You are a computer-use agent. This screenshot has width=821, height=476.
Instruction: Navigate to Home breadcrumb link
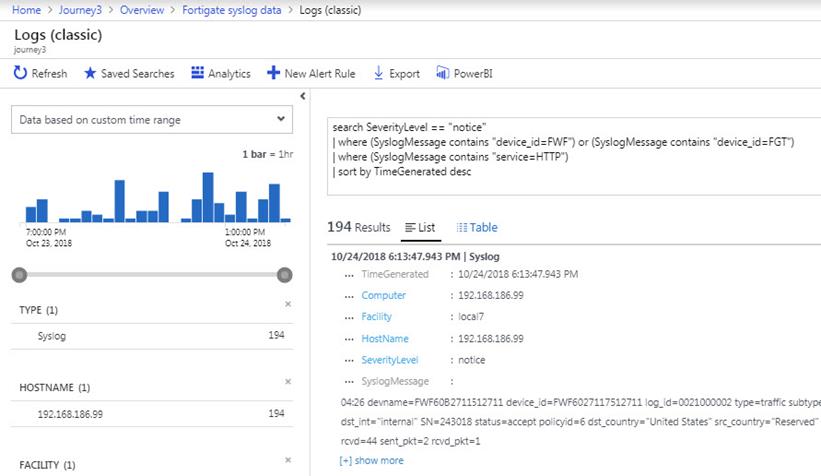click(25, 10)
